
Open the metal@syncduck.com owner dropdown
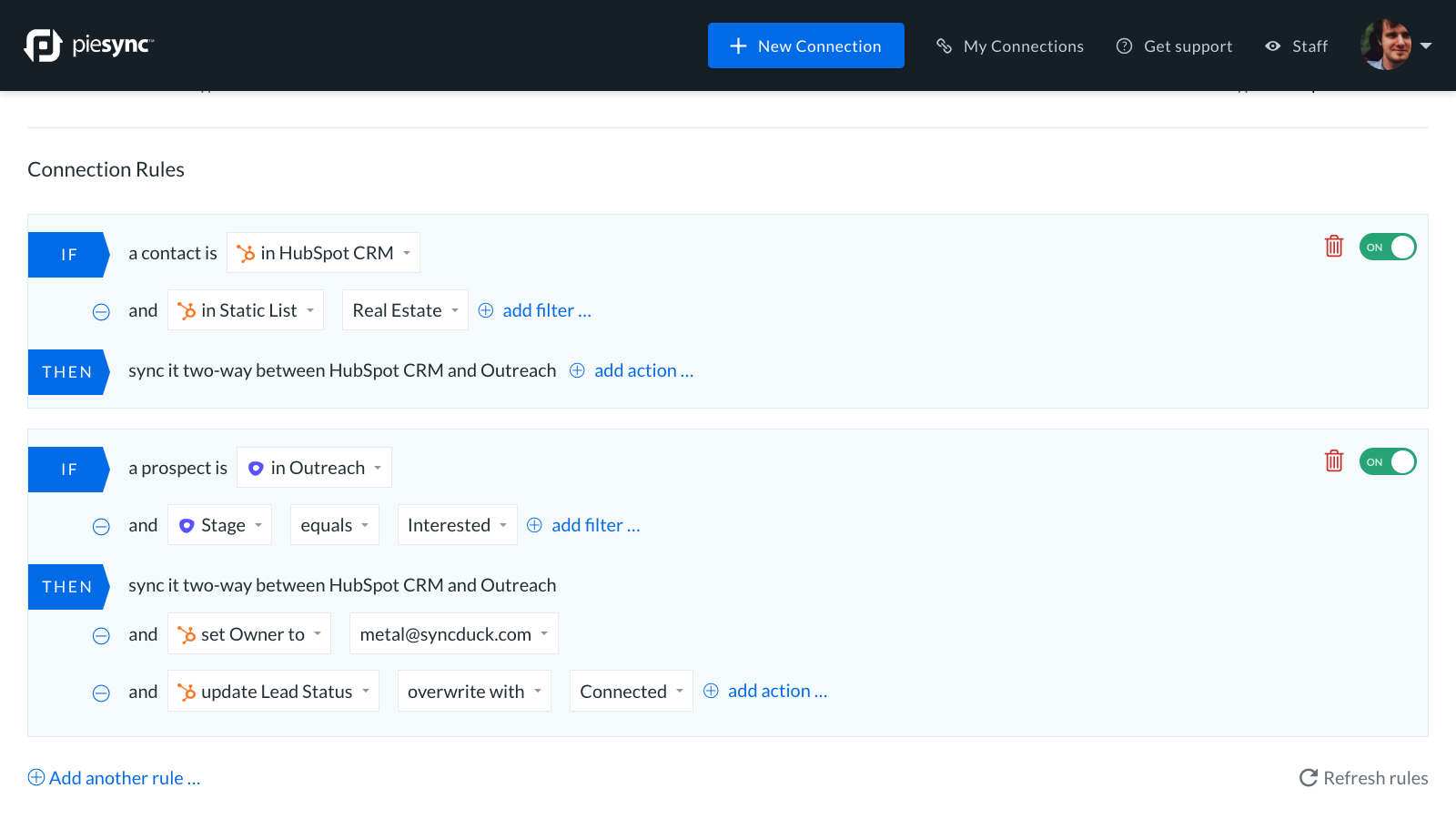point(453,634)
